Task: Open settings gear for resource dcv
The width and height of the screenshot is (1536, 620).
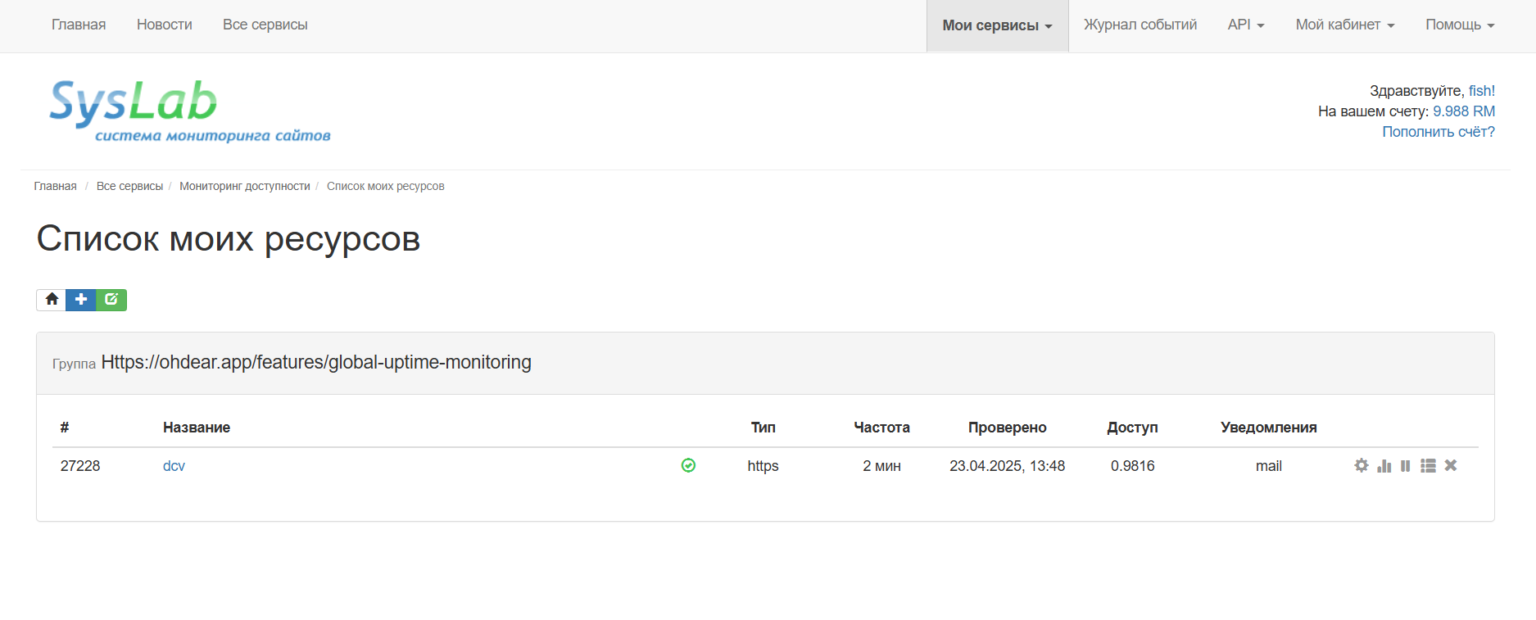Action: click(1361, 466)
